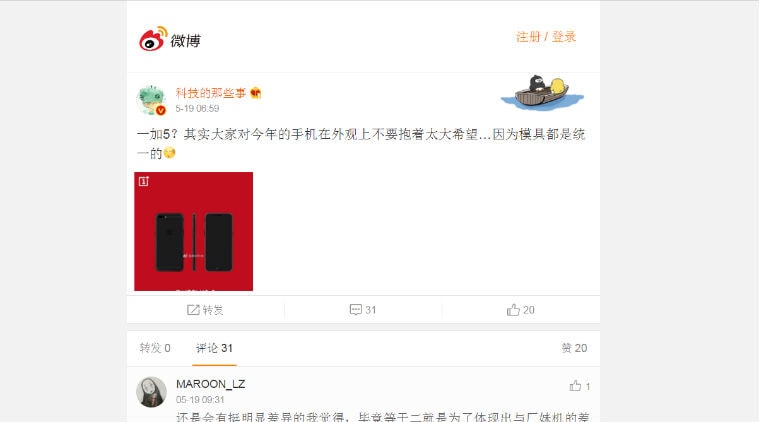Like MAROON_LZ's comment thumbs-up
Screen dimensions: 759x422
click(x=575, y=386)
